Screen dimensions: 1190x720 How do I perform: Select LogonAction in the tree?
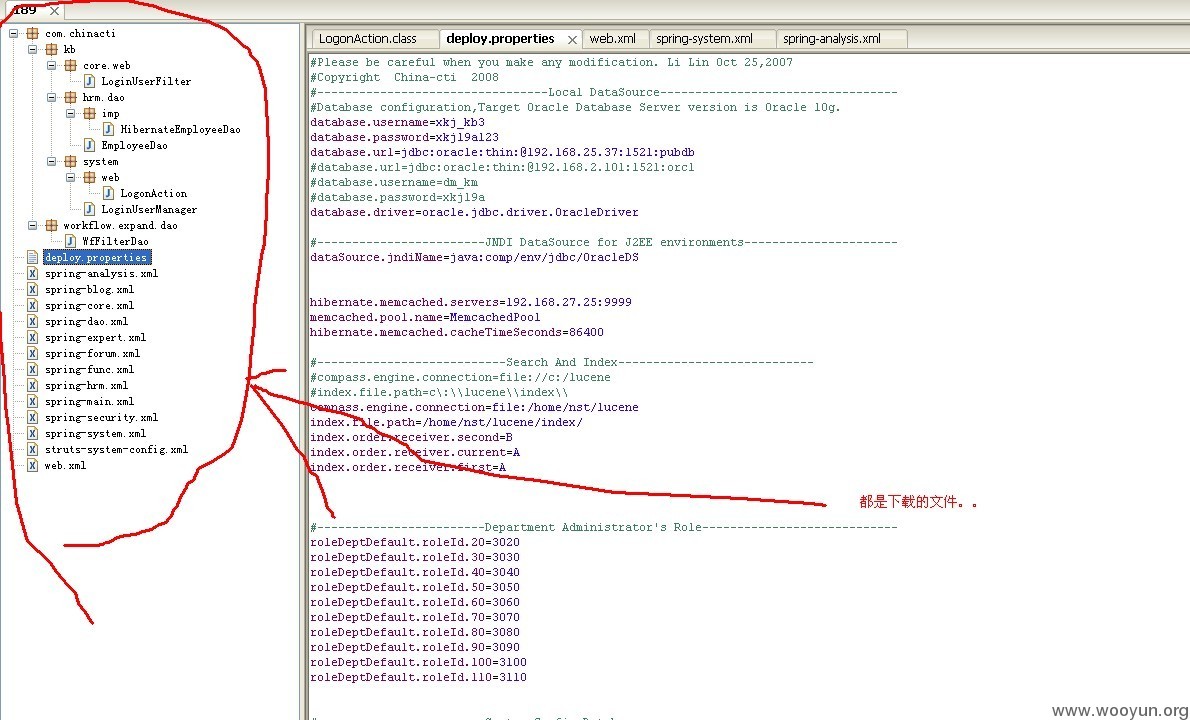(153, 193)
